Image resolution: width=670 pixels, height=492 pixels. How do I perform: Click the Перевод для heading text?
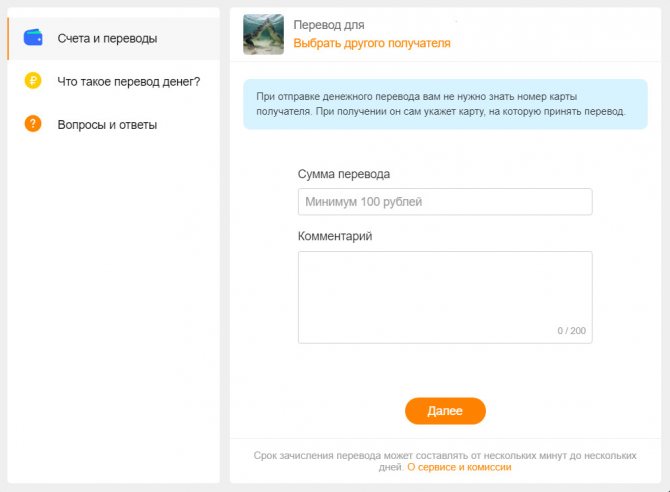pos(329,25)
